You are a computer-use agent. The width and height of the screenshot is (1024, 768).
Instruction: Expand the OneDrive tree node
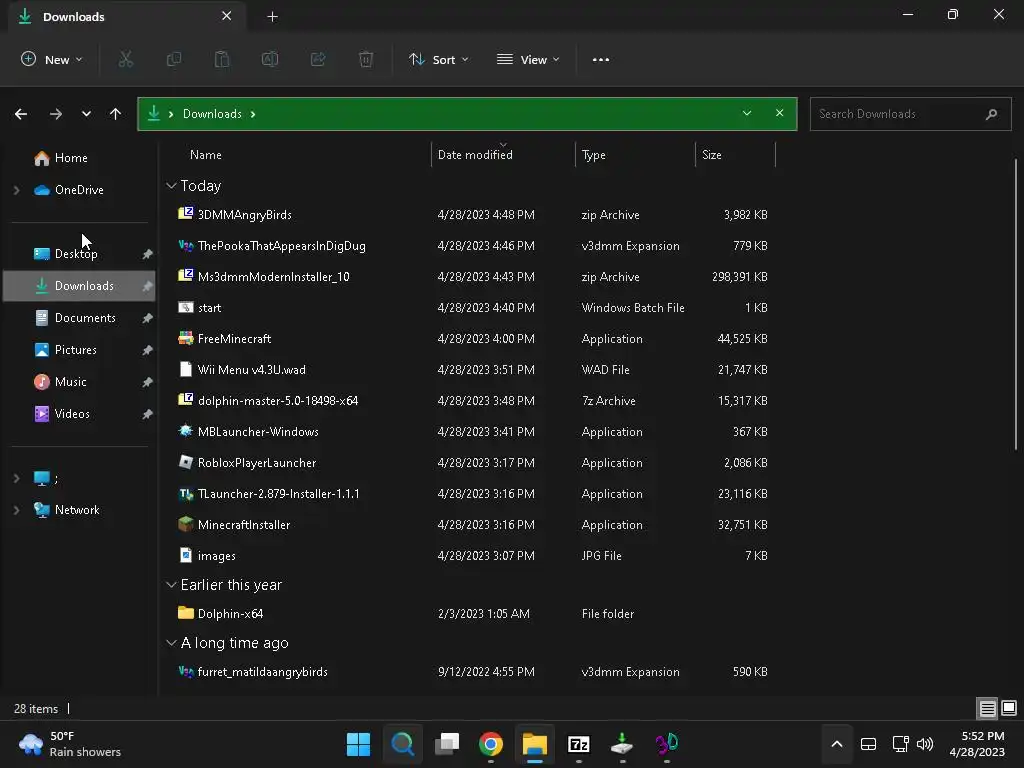tap(16, 190)
